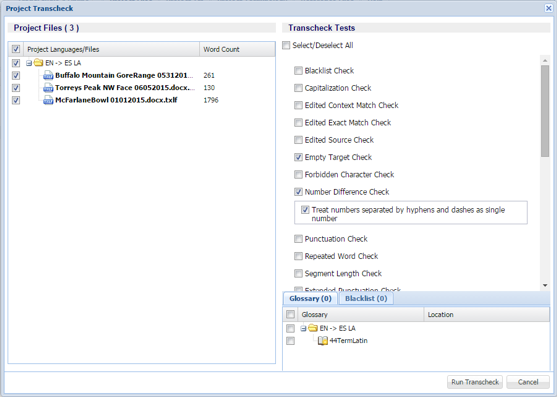
Task: Enable the Repeated Word Check
Action: click(298, 256)
